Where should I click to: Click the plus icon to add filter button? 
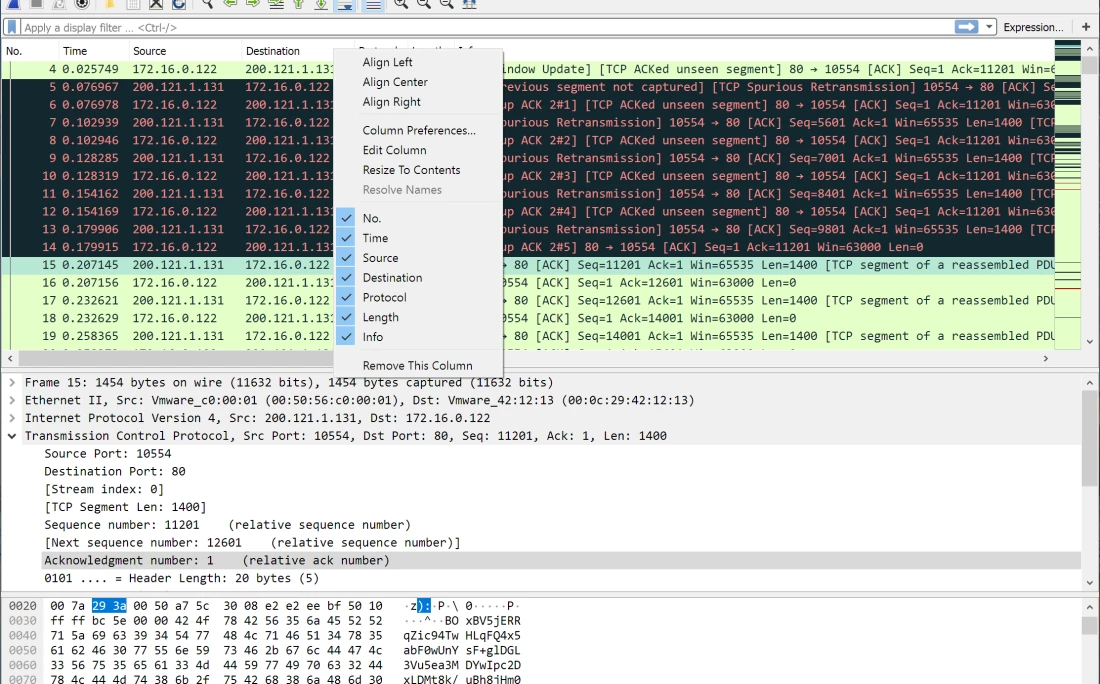click(x=1086, y=27)
